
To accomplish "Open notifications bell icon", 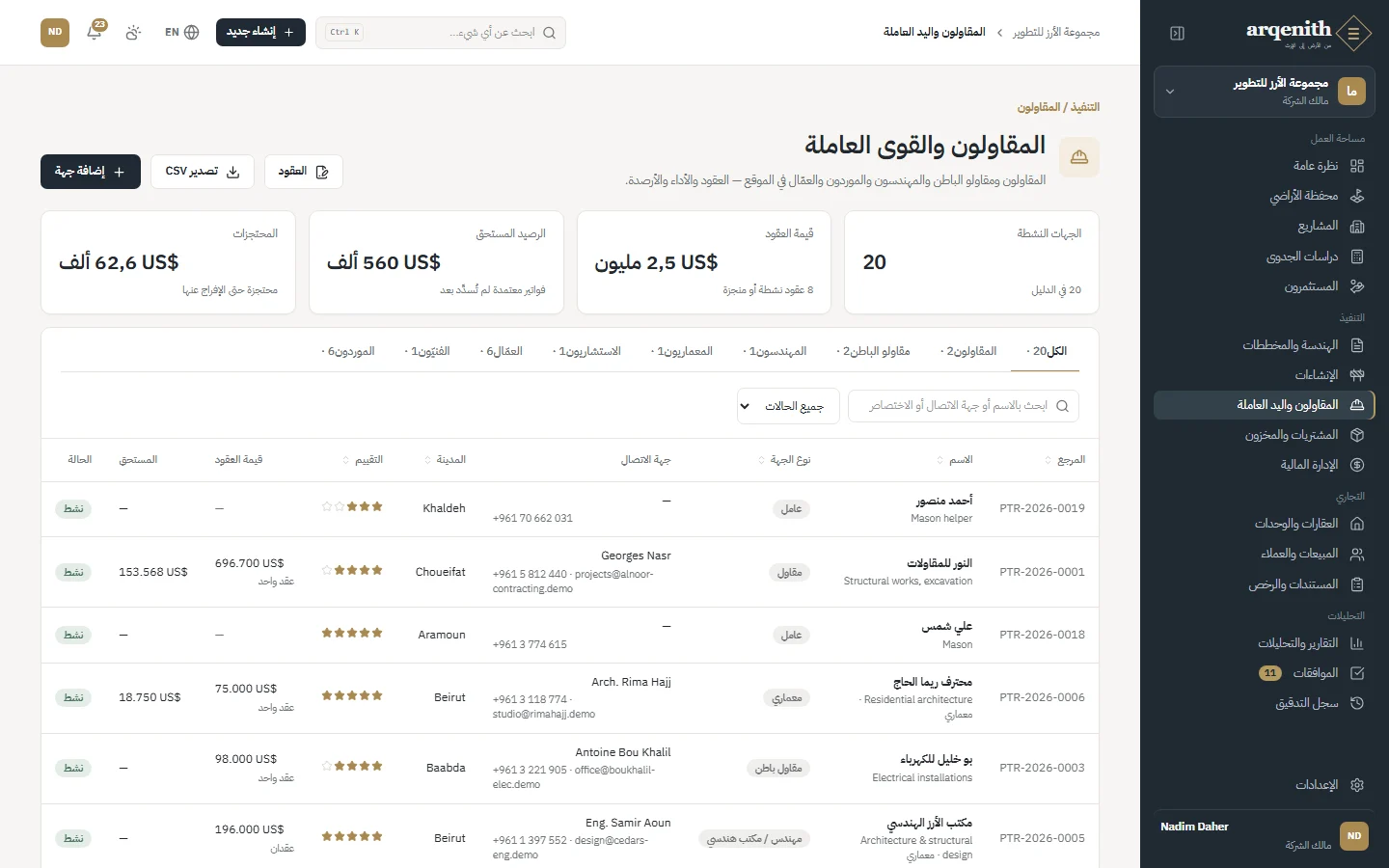I will click(95, 32).
